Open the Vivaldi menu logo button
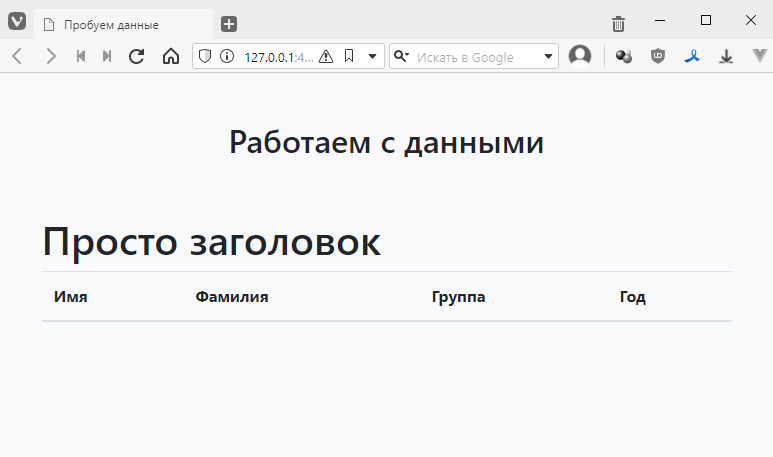Viewport: 773px width, 457px height. pos(17,23)
